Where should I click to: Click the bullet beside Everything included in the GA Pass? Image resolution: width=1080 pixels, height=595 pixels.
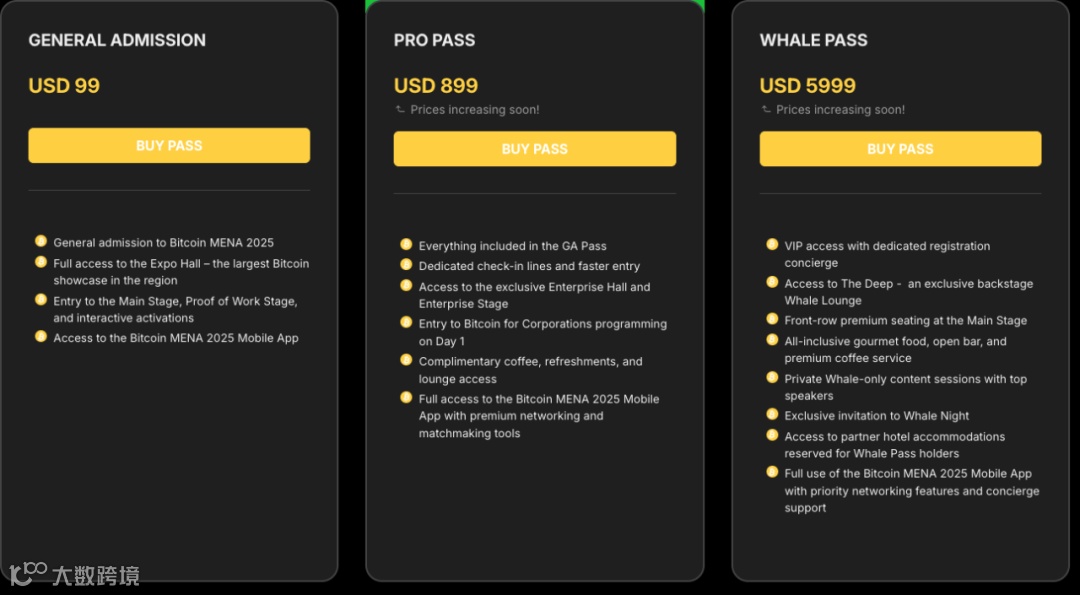pyautogui.click(x=406, y=244)
